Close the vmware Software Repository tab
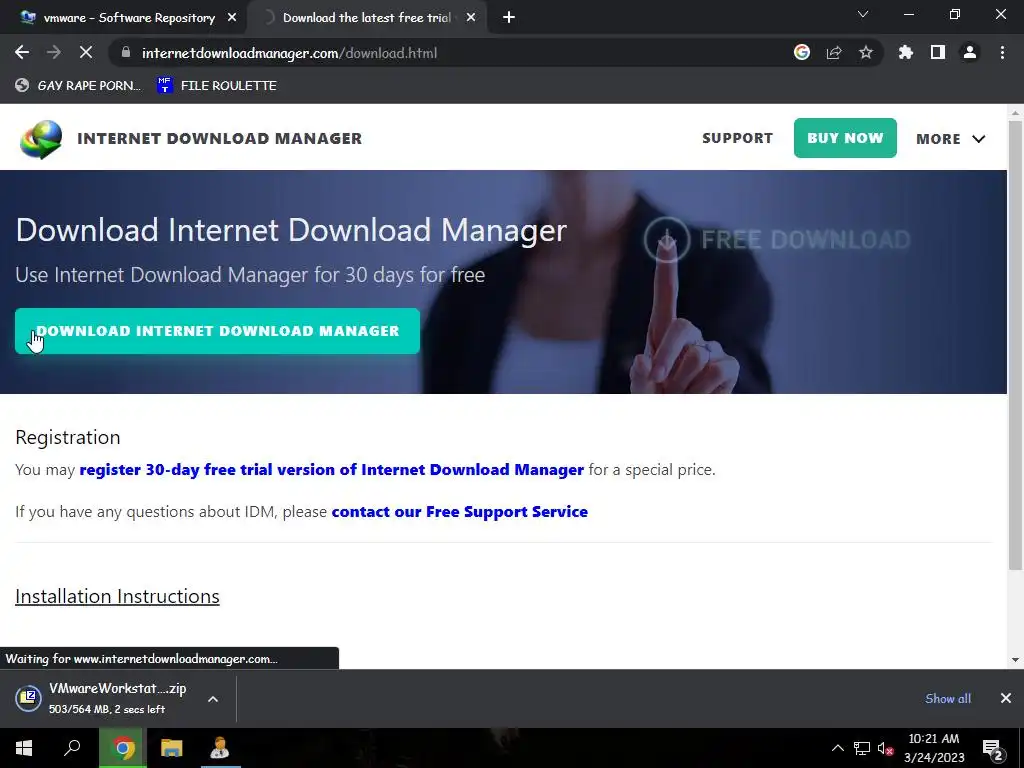This screenshot has width=1024, height=768. point(232,18)
